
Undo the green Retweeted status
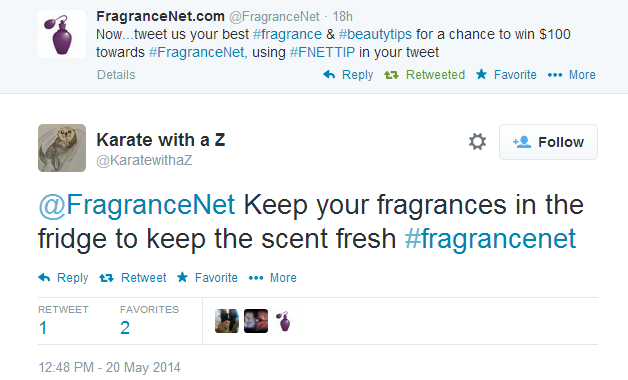(x=425, y=74)
